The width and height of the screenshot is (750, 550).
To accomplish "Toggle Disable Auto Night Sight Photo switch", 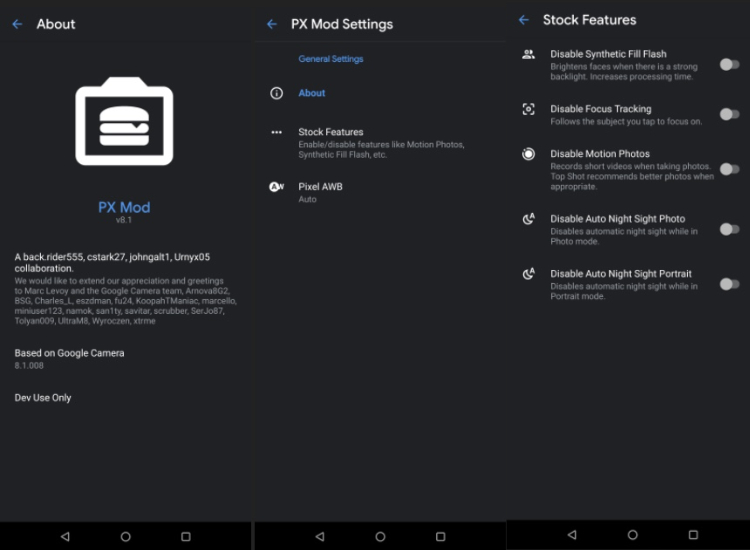I will [x=729, y=229].
